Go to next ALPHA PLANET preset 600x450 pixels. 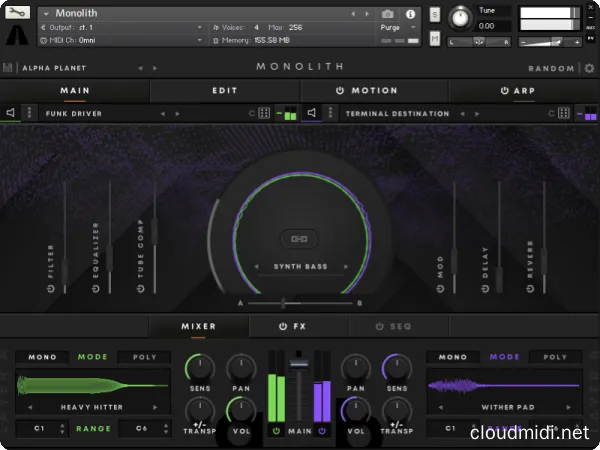click(x=155, y=68)
